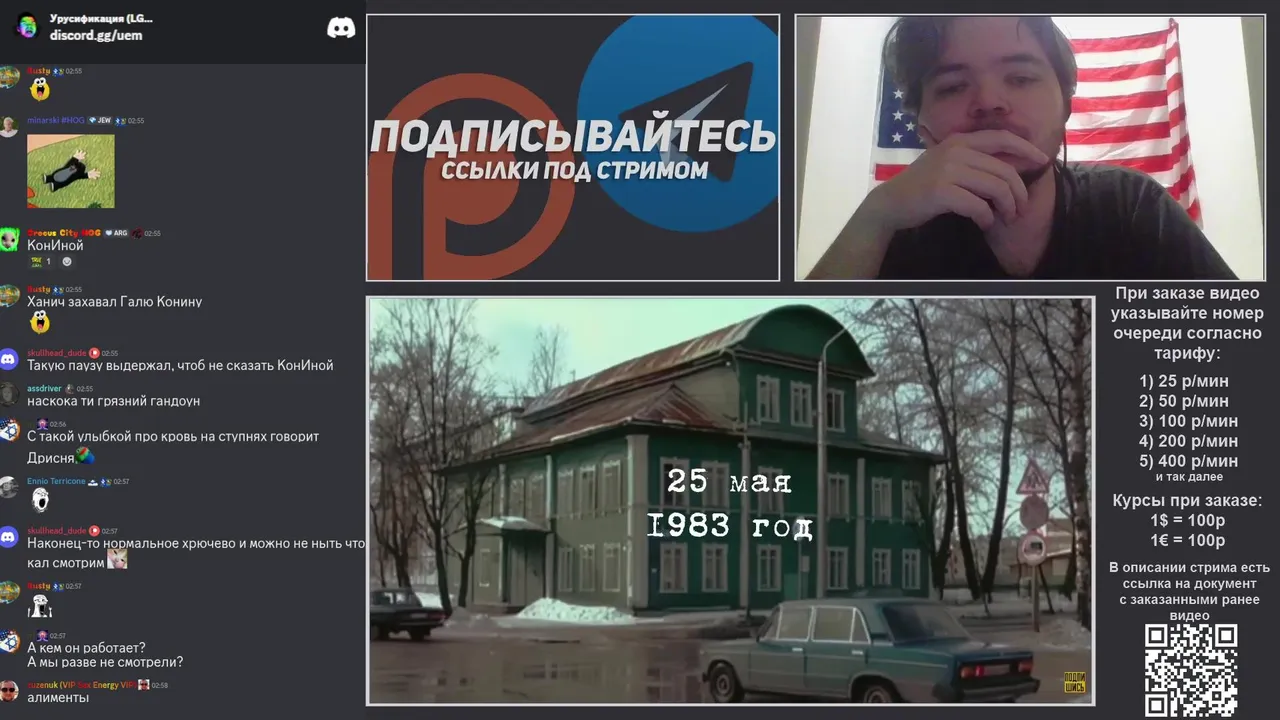Click message "Такую паузу выдержал, чтоб не сказать КонИной"
This screenshot has height=720, width=1280.
[x=180, y=366]
